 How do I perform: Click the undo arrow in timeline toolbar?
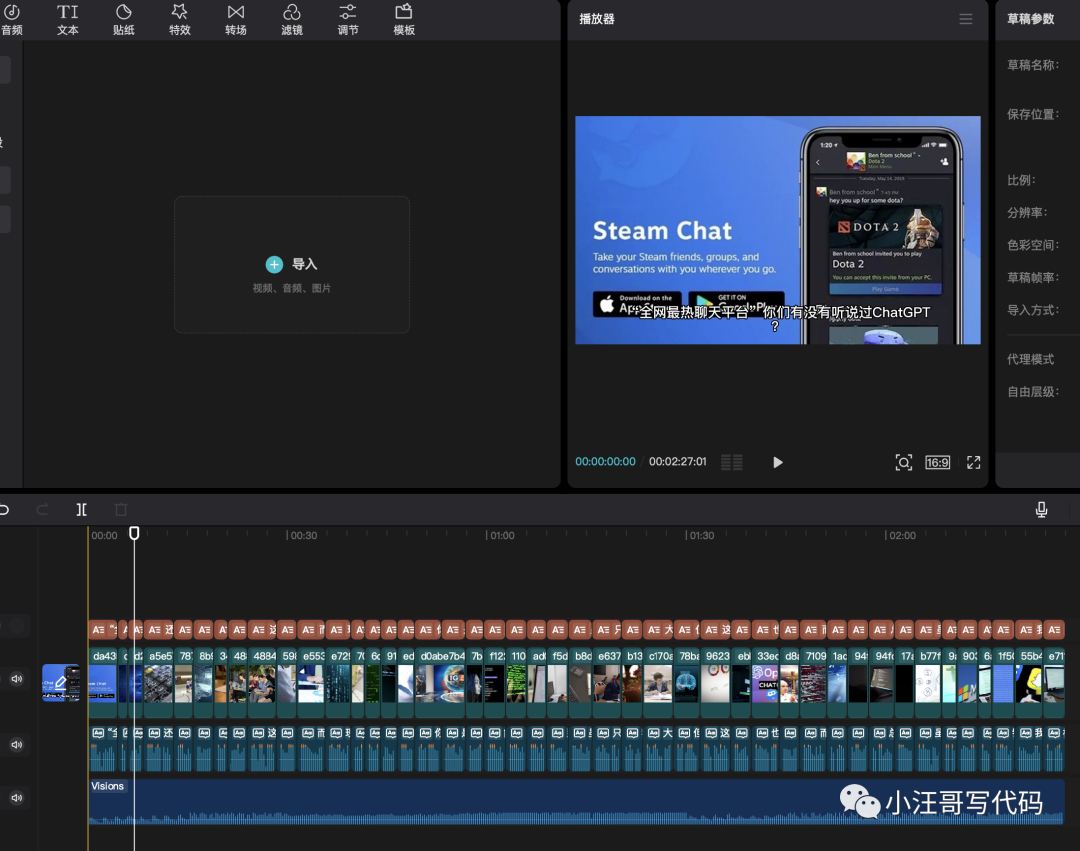pyautogui.click(x=4, y=509)
